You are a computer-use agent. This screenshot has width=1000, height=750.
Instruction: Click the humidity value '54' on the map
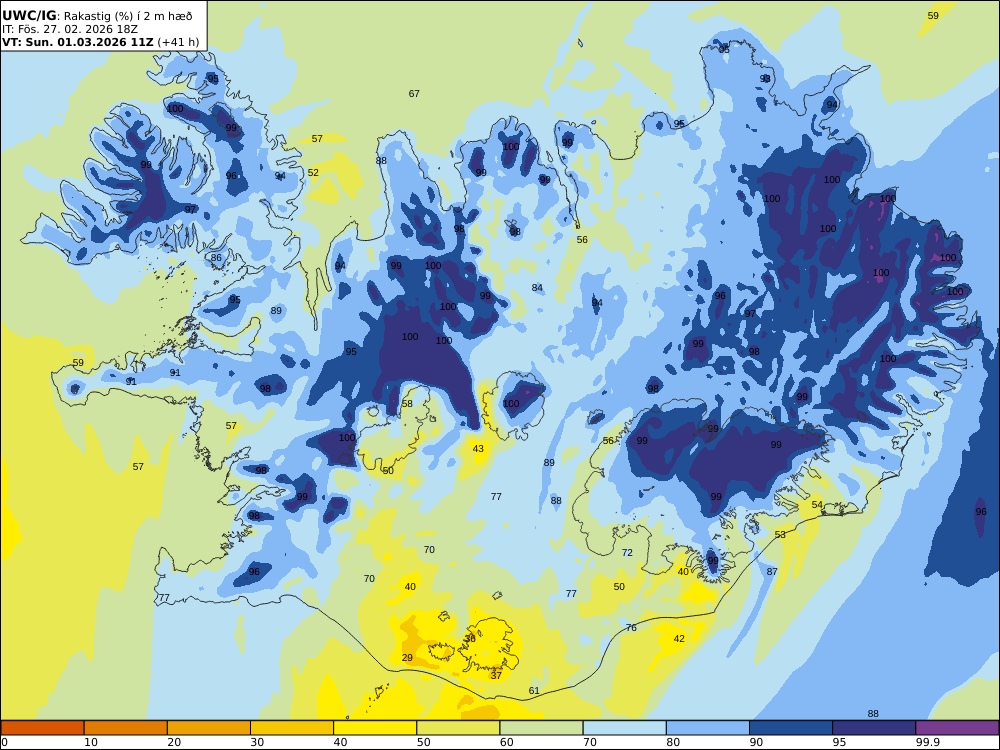[x=817, y=505]
